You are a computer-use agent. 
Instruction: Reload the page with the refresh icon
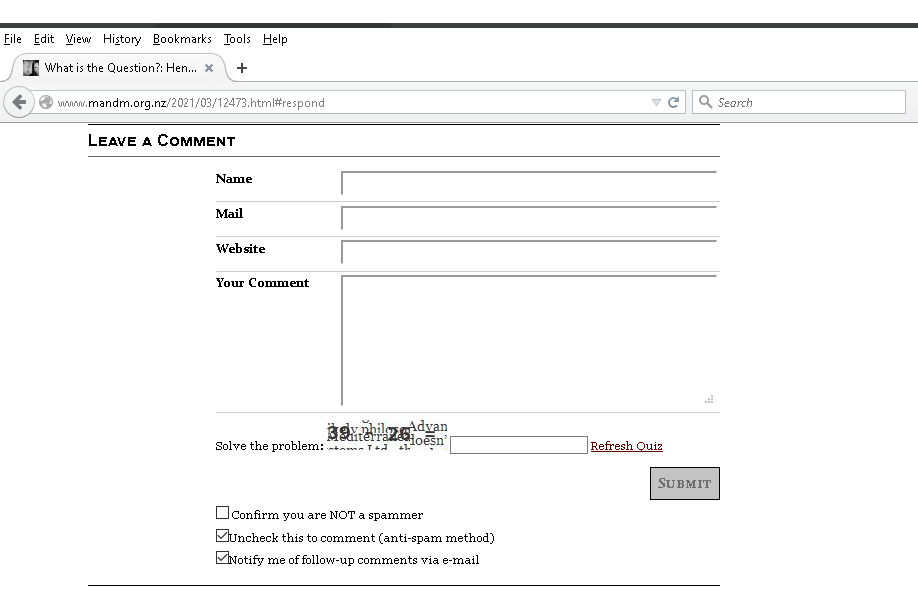(x=673, y=102)
